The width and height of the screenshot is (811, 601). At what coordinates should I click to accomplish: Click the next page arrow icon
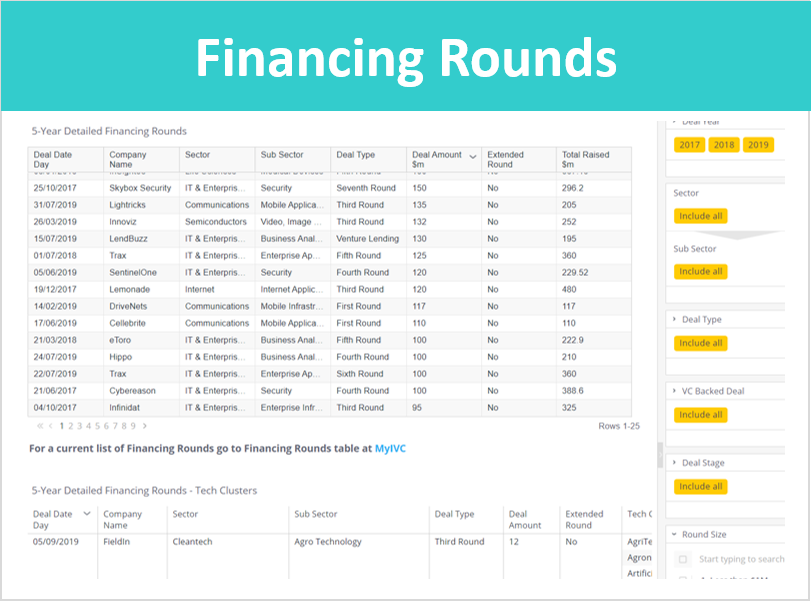coord(145,426)
